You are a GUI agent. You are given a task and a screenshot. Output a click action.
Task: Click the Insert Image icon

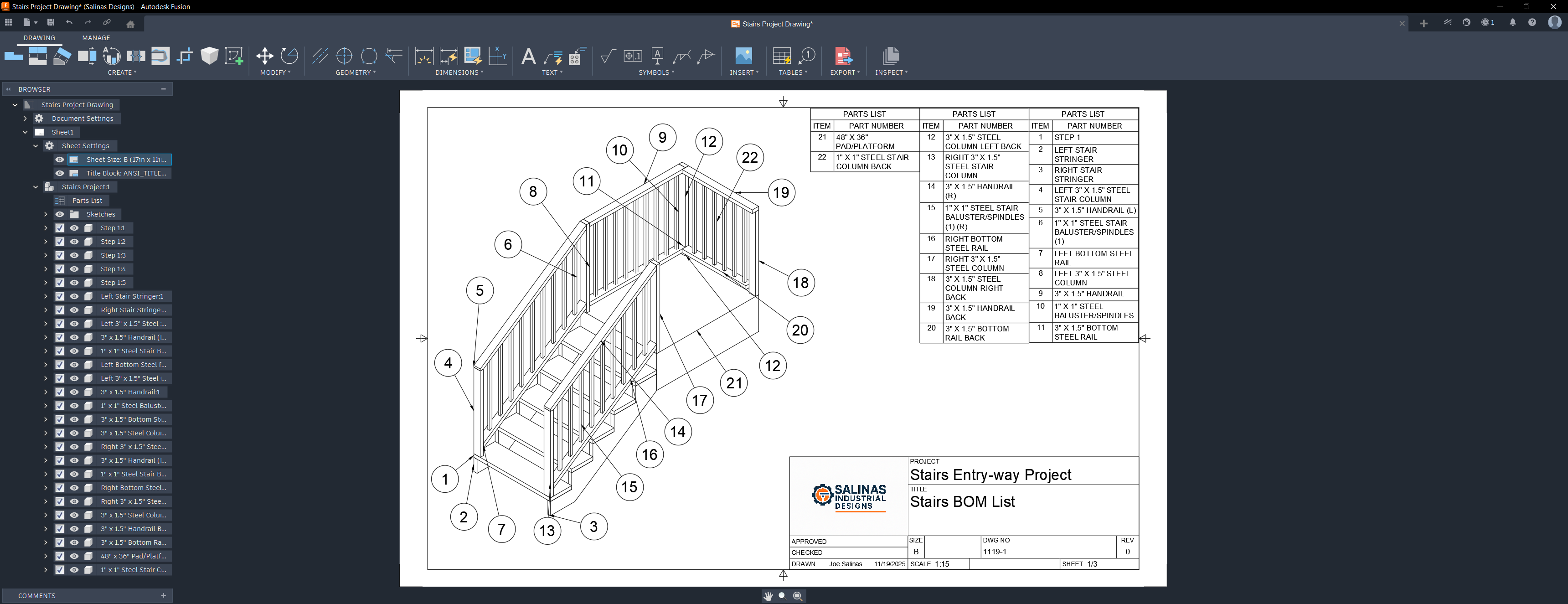(743, 56)
